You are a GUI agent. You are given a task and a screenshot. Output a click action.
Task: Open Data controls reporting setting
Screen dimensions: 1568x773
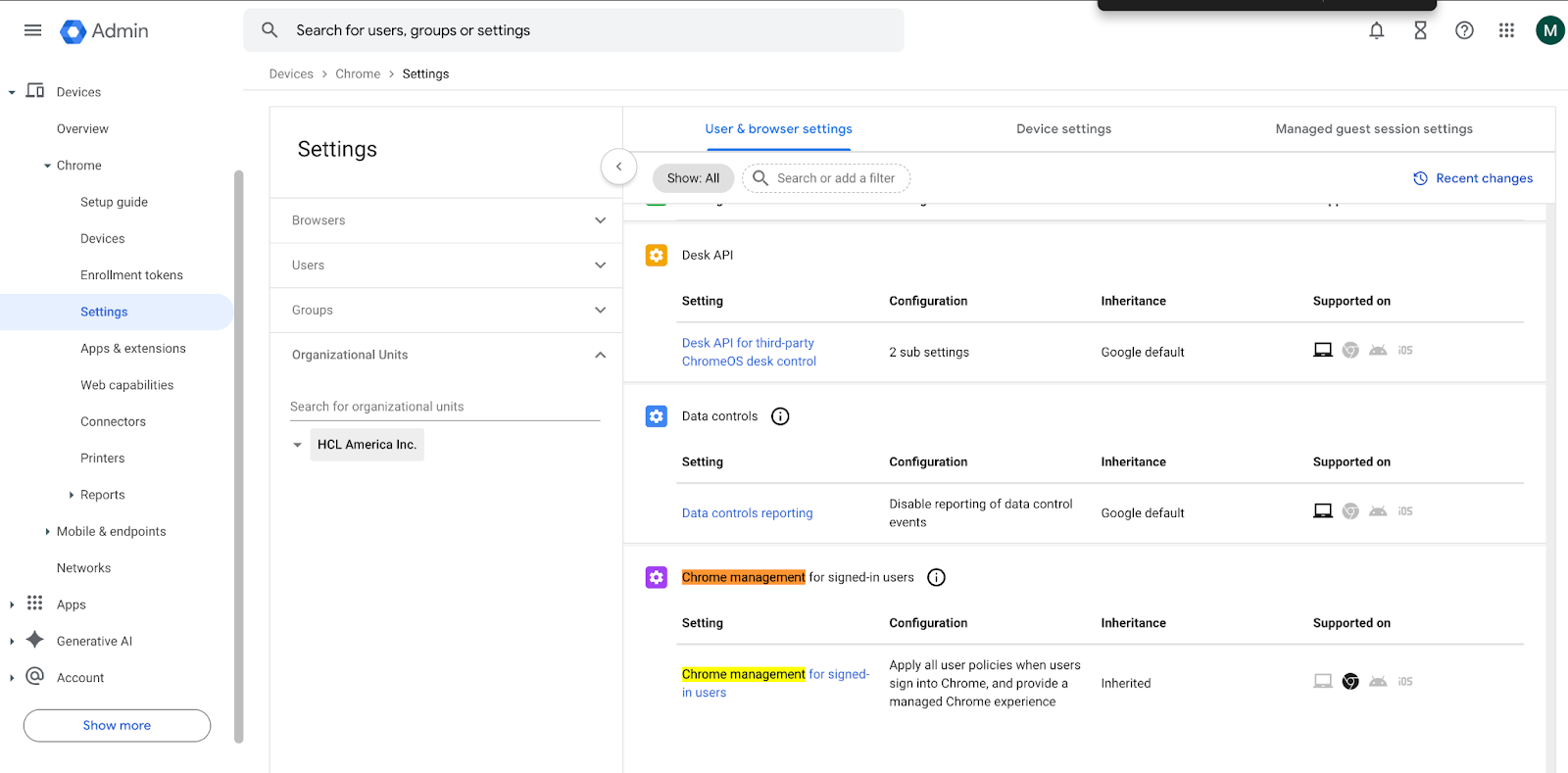[747, 513]
